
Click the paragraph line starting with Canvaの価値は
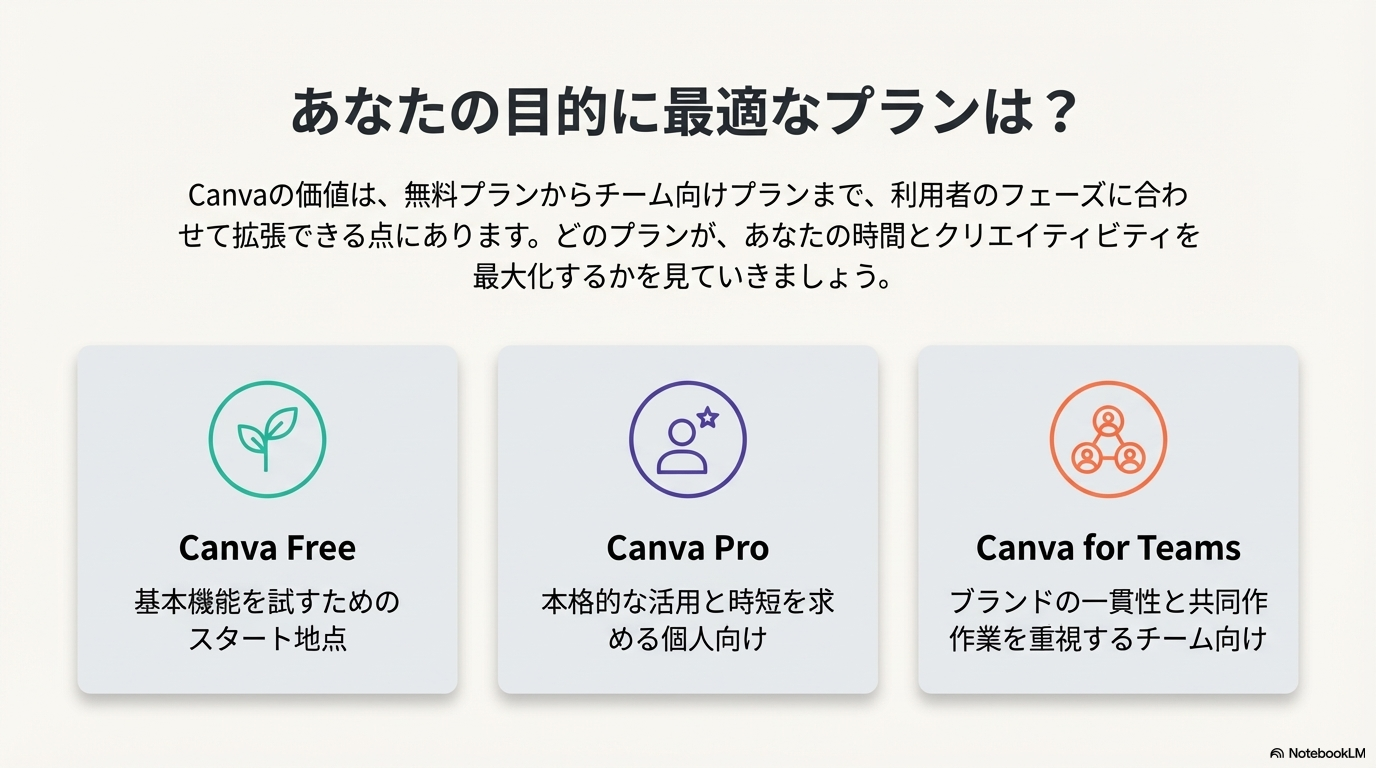(687, 195)
